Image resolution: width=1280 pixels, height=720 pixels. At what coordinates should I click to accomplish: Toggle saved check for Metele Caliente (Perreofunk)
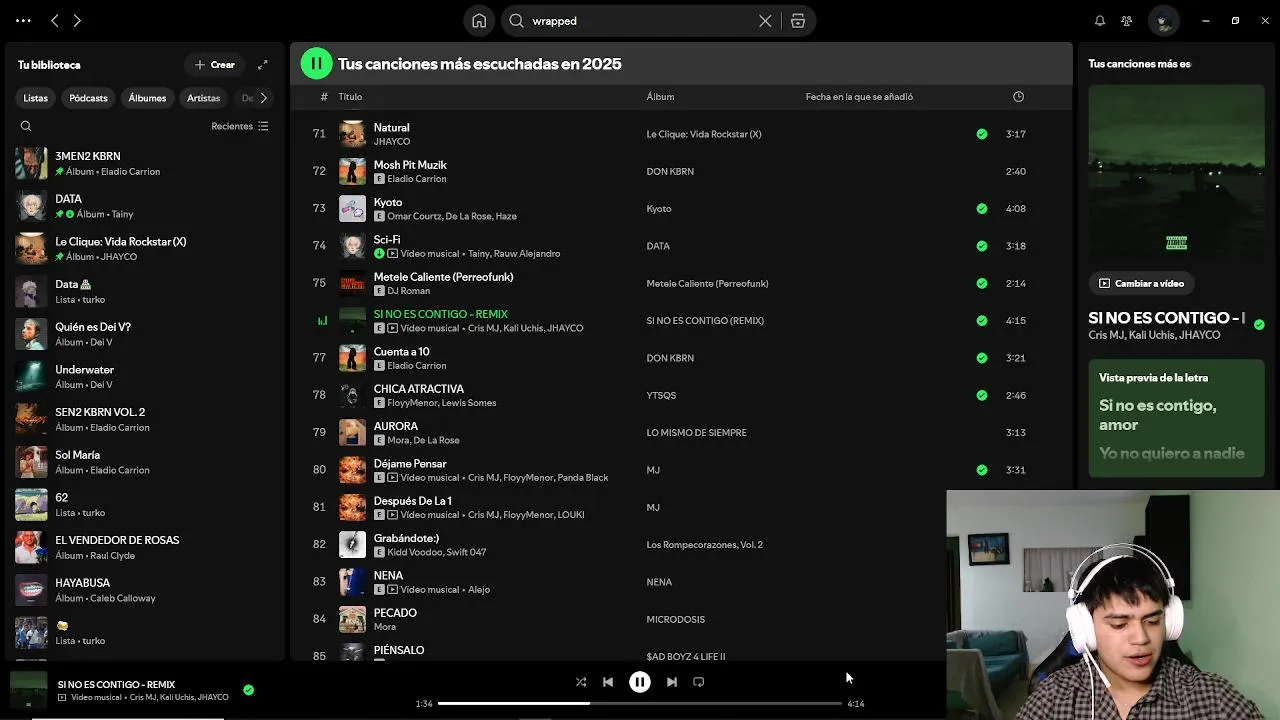tap(982, 283)
